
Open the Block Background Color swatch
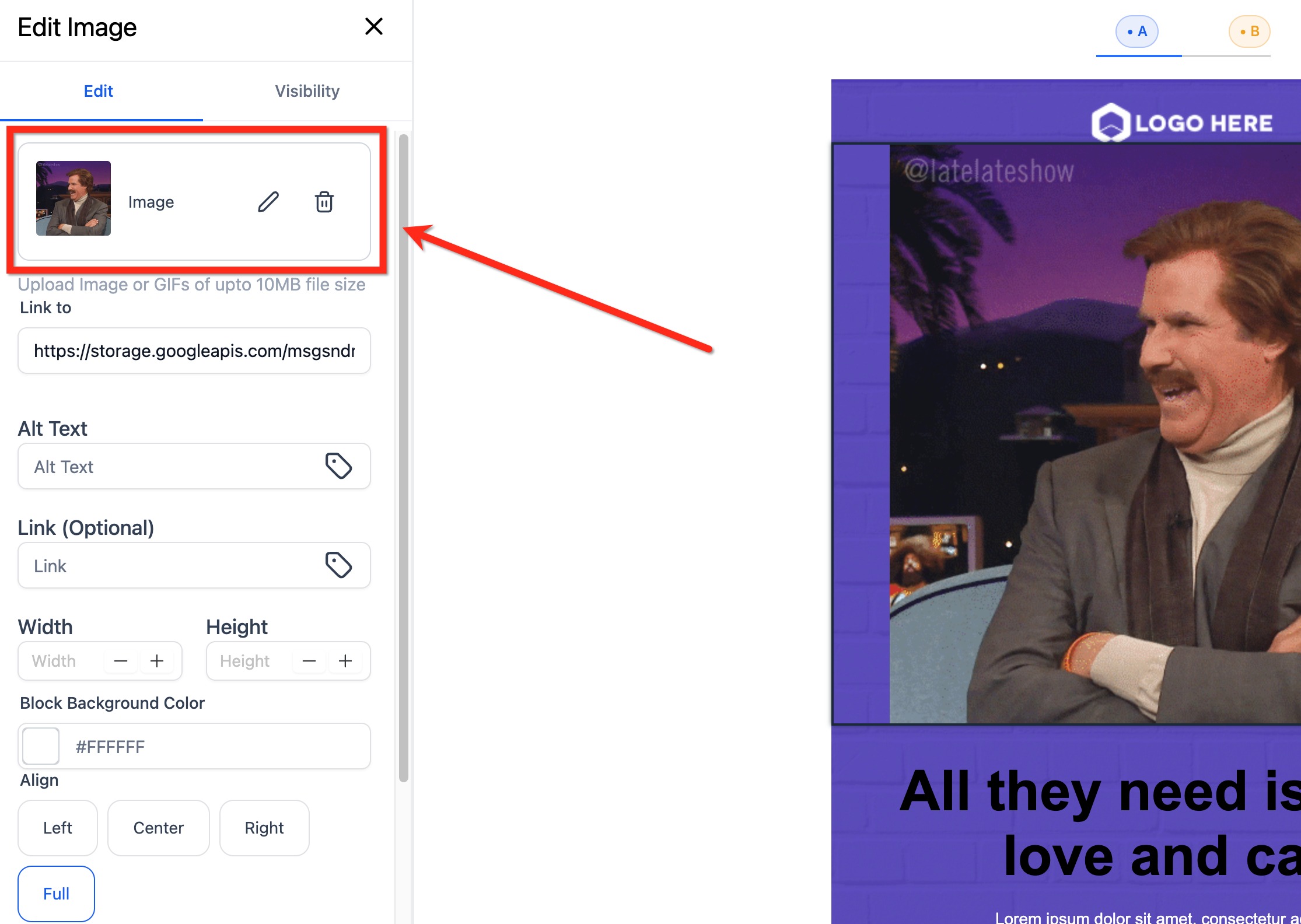click(41, 746)
